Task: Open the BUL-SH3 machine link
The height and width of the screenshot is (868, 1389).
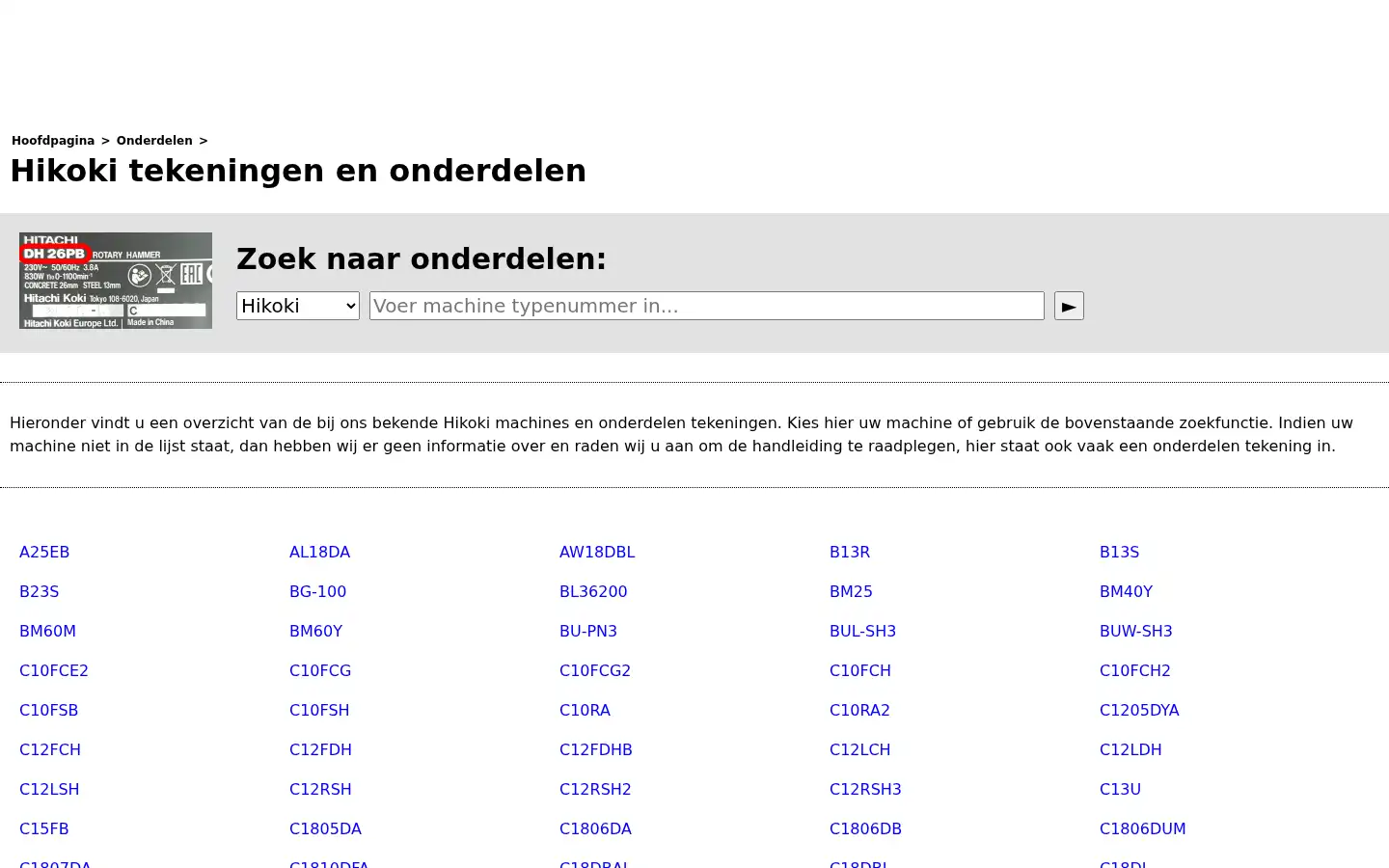Action: point(862,632)
